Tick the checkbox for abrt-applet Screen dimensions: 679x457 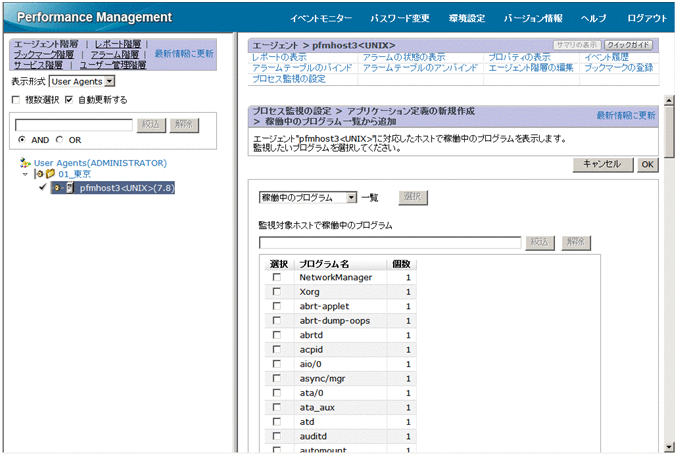point(276,306)
